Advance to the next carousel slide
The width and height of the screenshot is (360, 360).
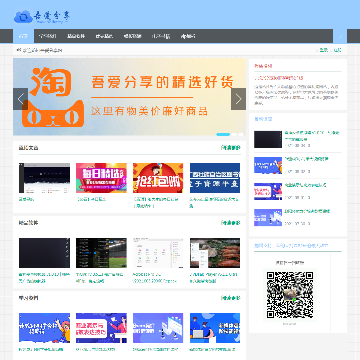[x=238, y=99]
